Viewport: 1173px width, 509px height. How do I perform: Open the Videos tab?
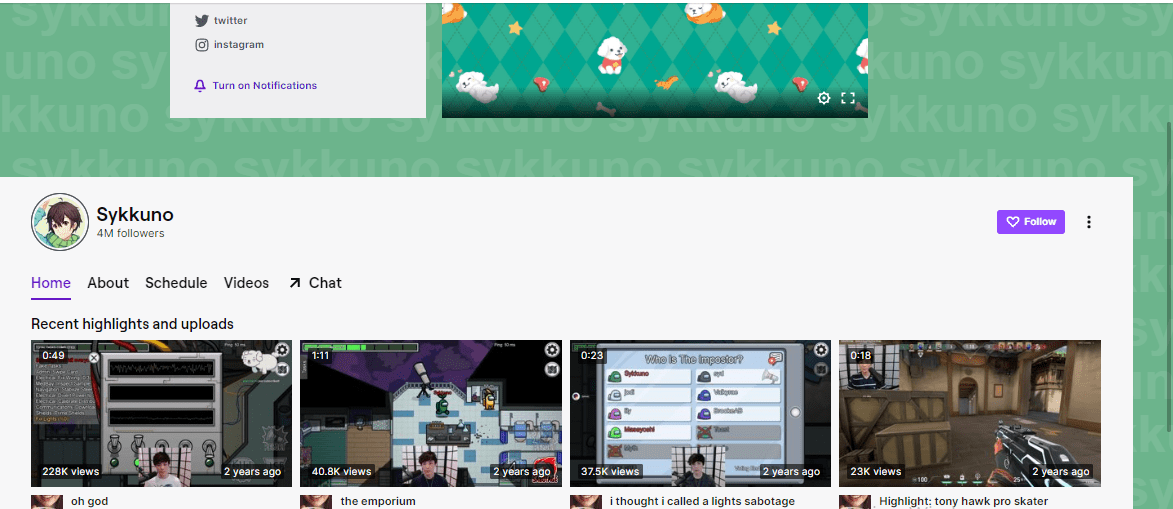coord(246,283)
